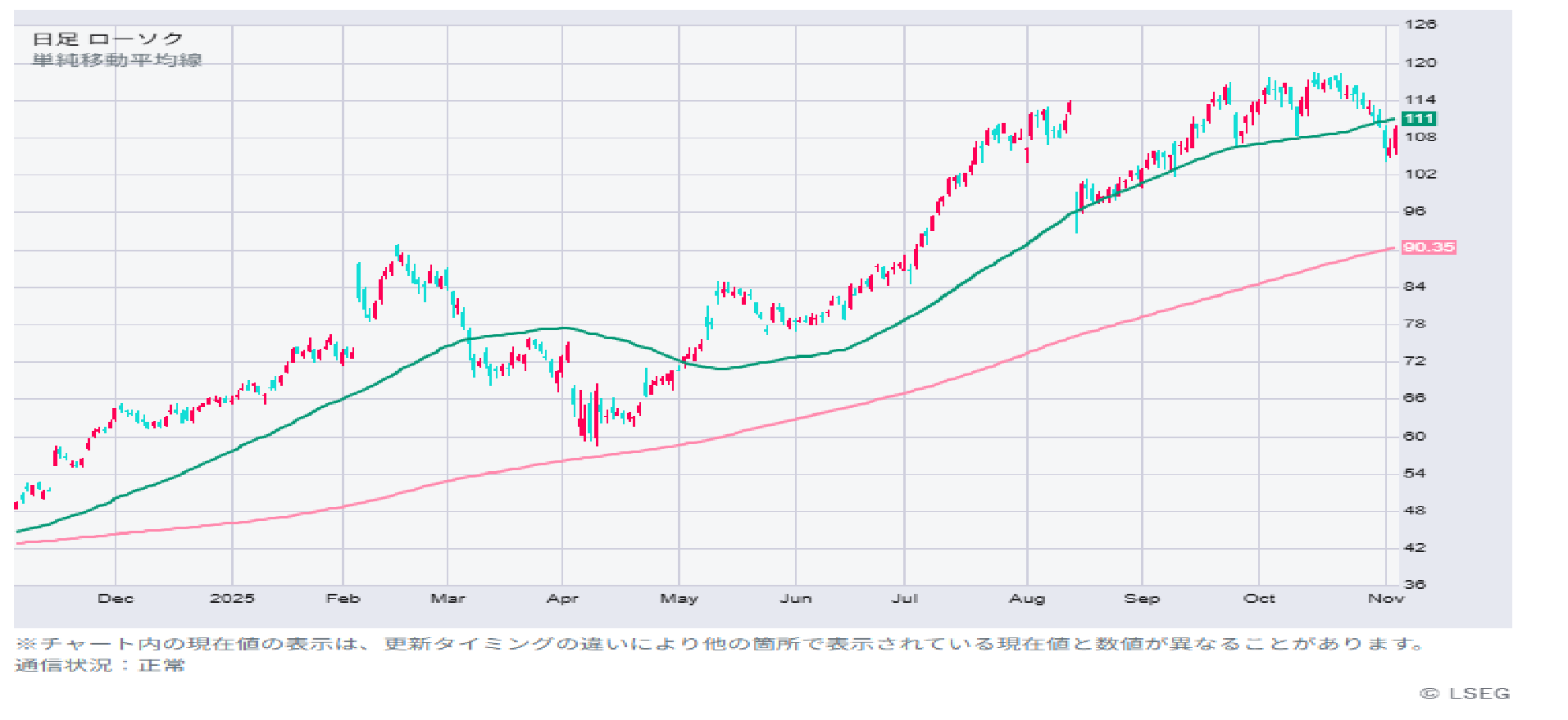Click the © LSEG copyright text
This screenshot has width=1568, height=720.
pos(1465,694)
